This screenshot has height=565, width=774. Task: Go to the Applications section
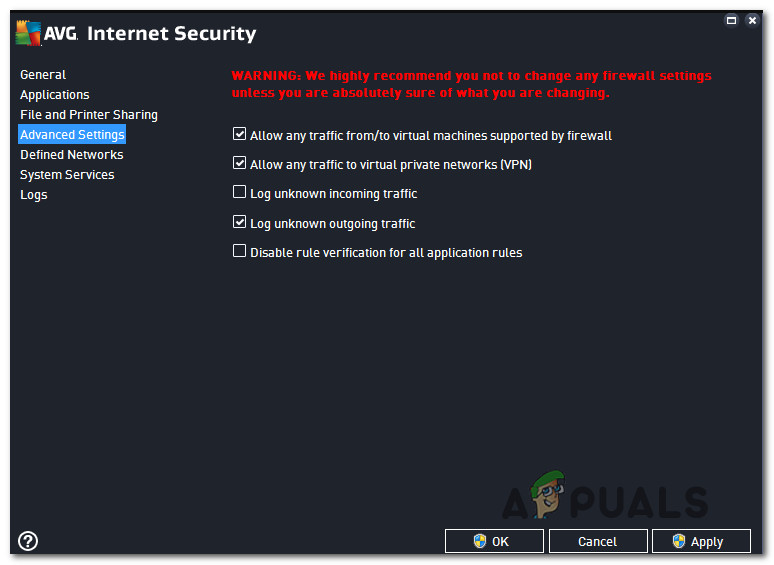[x=55, y=95]
